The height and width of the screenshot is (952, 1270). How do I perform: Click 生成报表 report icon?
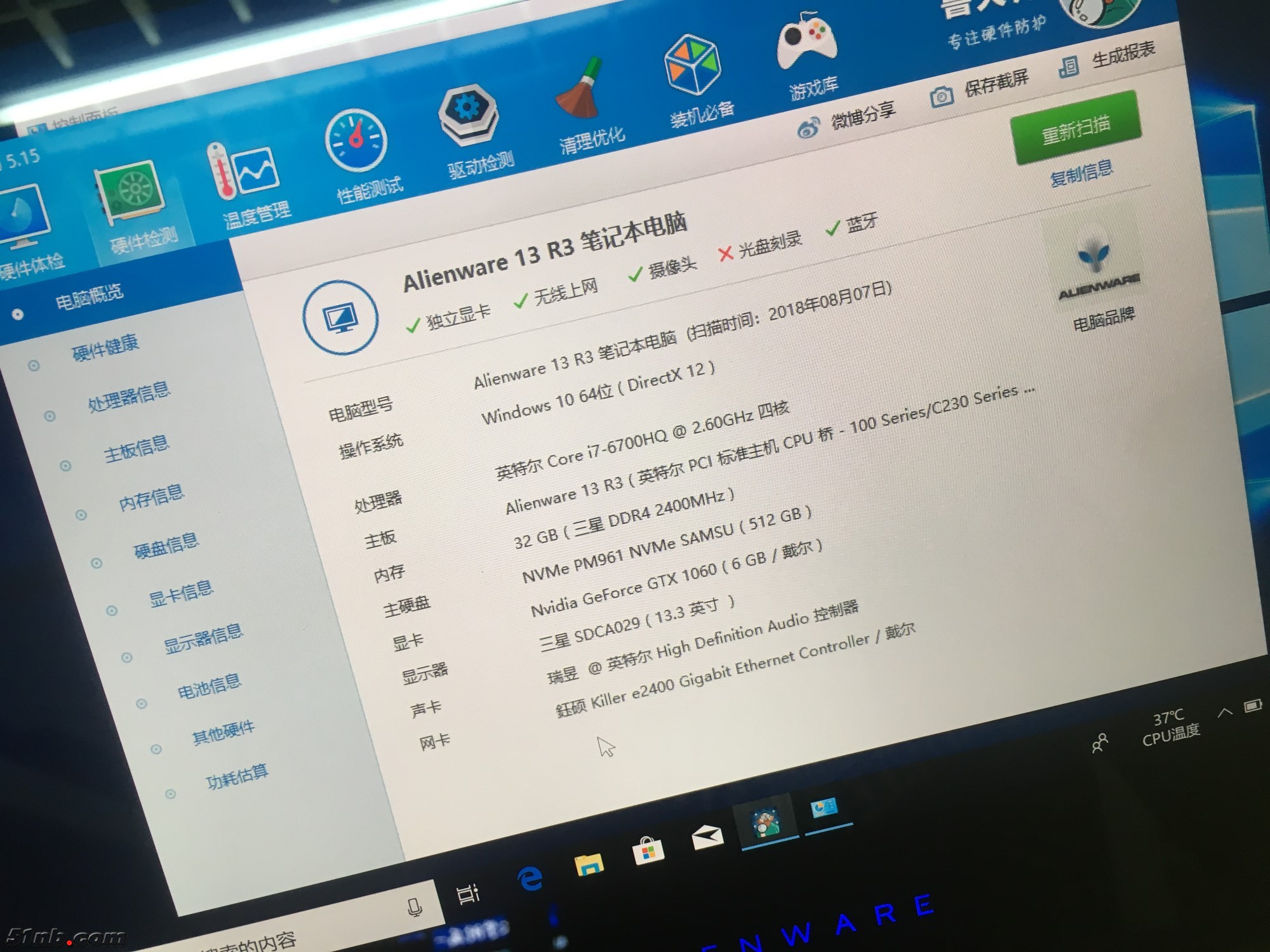click(x=1068, y=66)
